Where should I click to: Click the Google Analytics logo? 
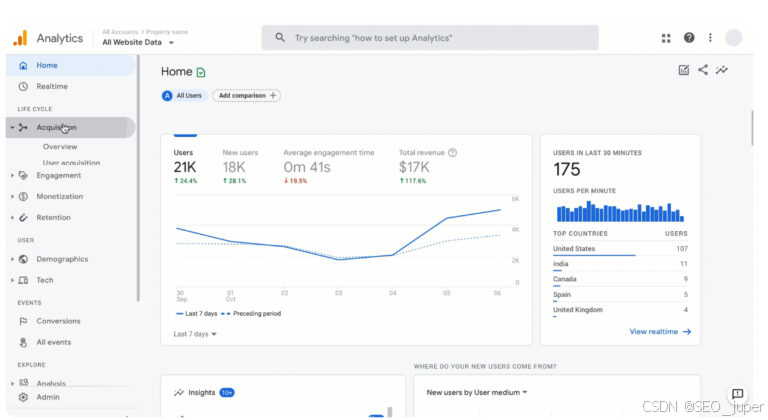[20, 38]
